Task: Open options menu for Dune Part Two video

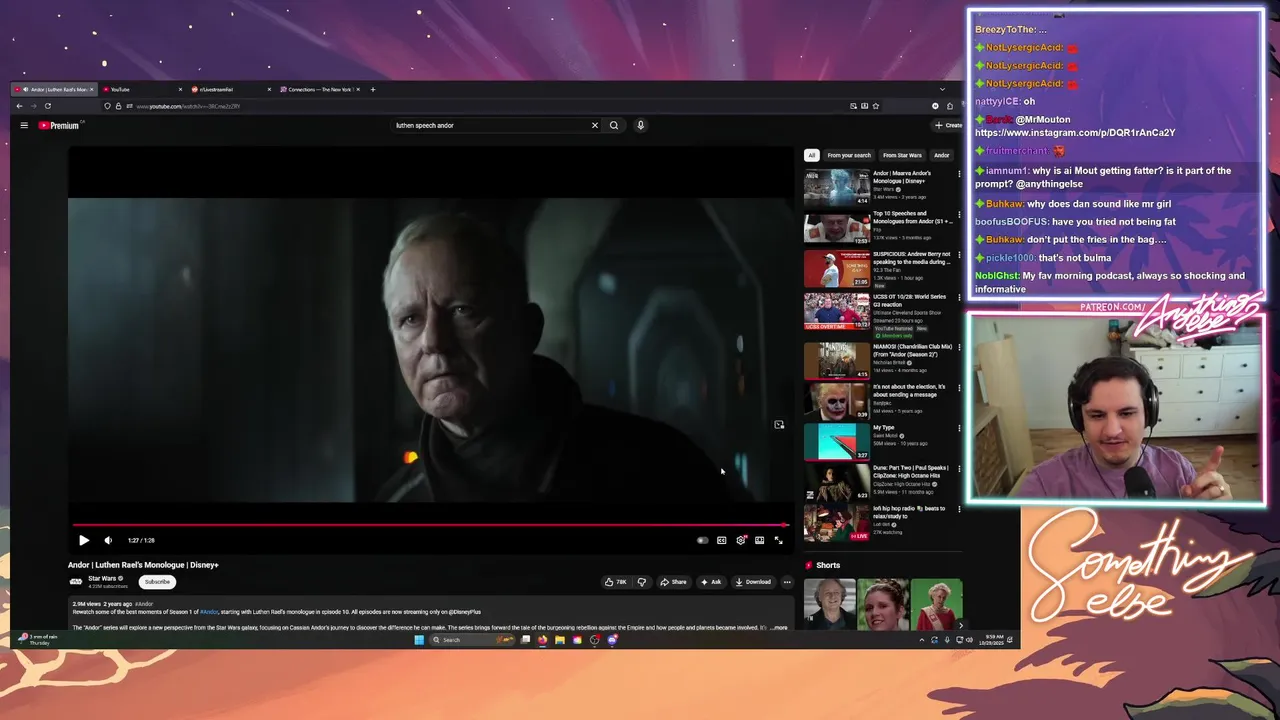Action: [x=959, y=468]
